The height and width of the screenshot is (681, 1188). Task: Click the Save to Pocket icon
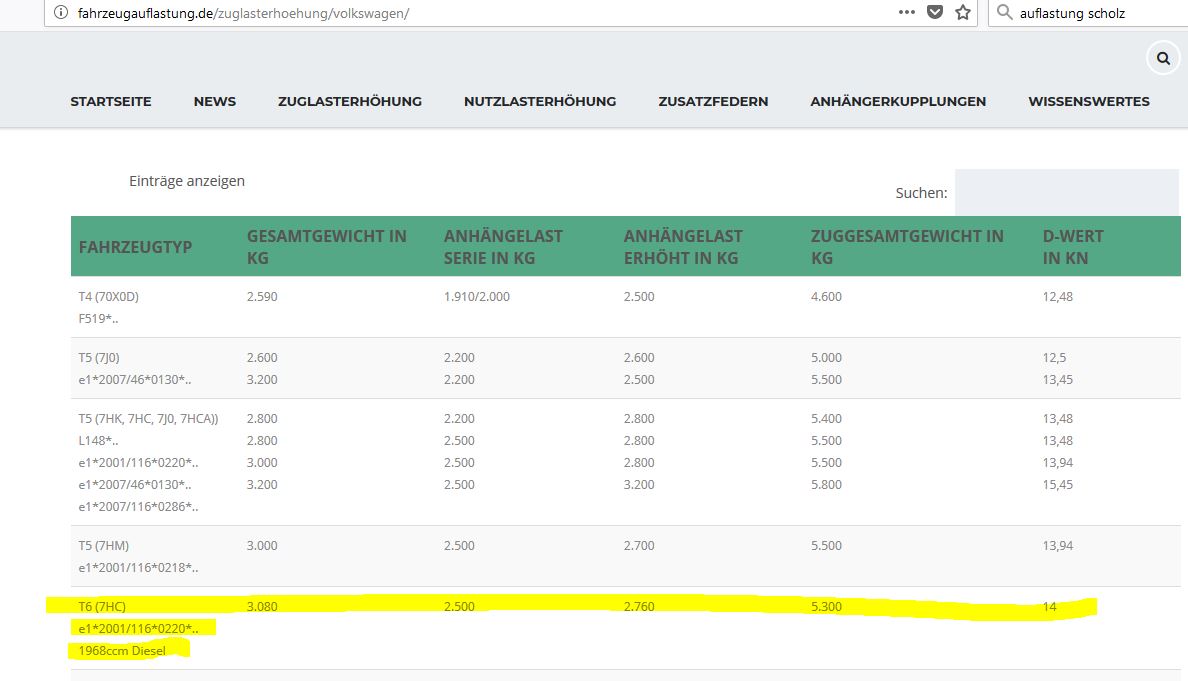click(x=935, y=13)
